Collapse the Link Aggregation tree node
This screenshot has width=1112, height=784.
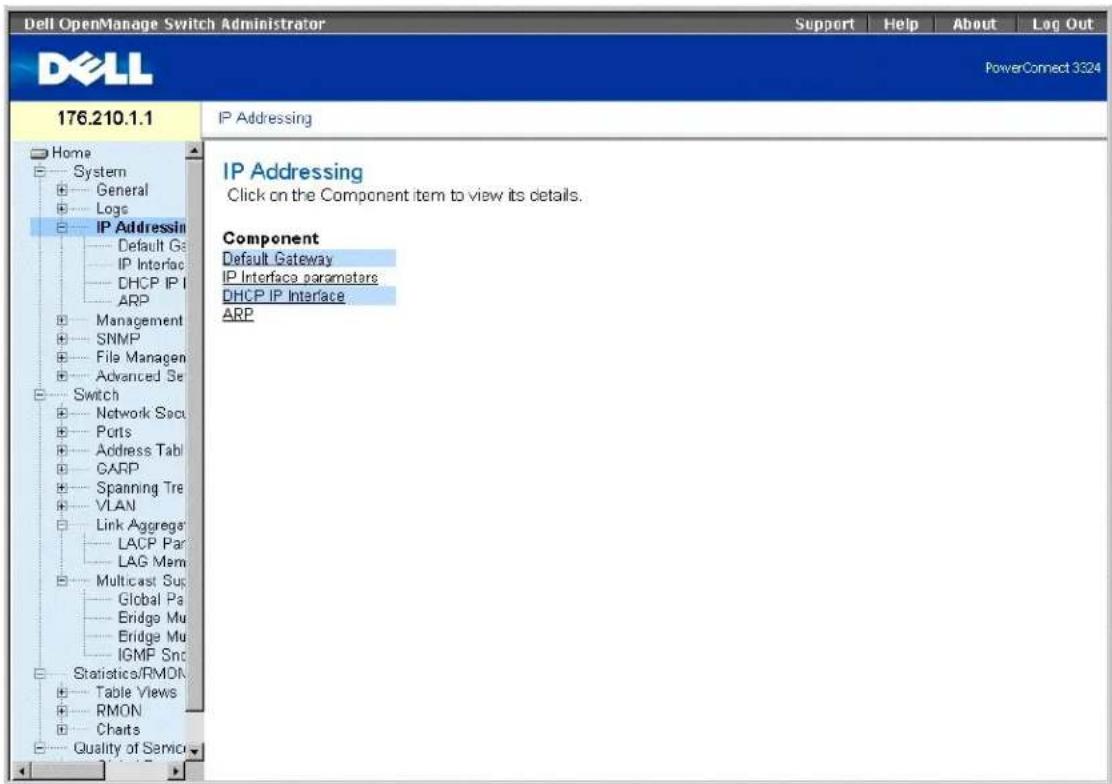point(62,525)
